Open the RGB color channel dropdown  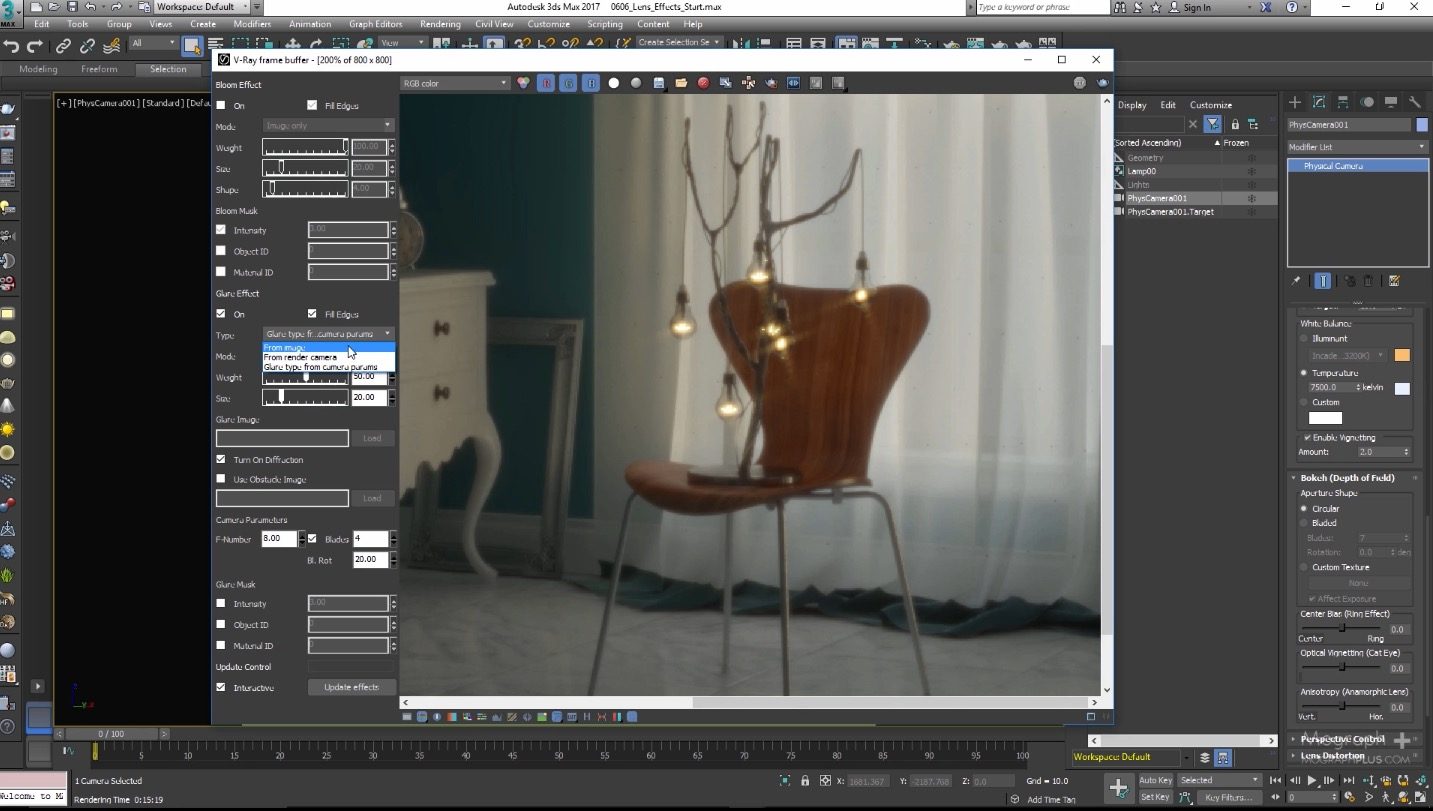(455, 83)
